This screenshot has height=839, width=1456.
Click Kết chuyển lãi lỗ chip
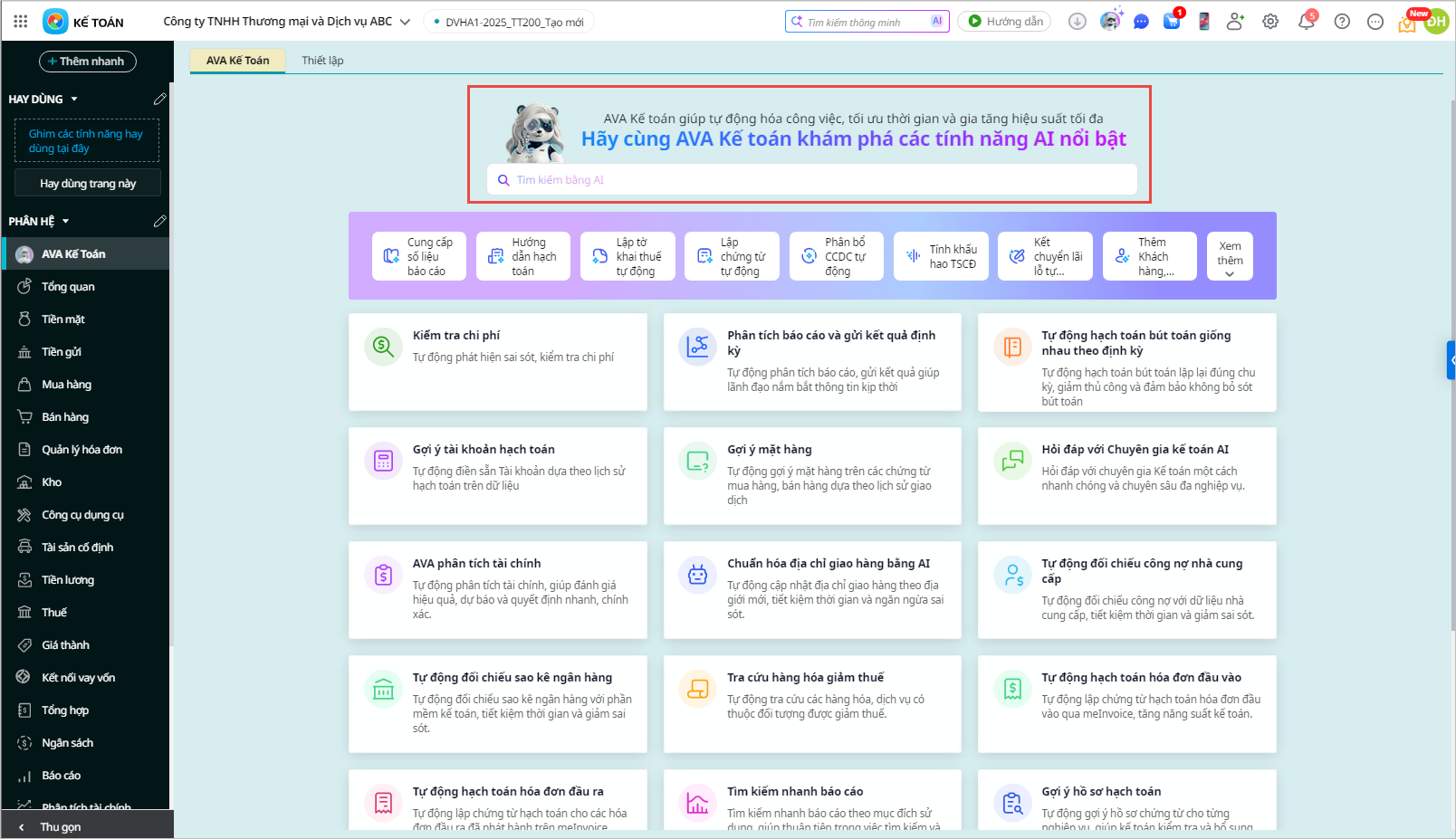tap(1045, 256)
